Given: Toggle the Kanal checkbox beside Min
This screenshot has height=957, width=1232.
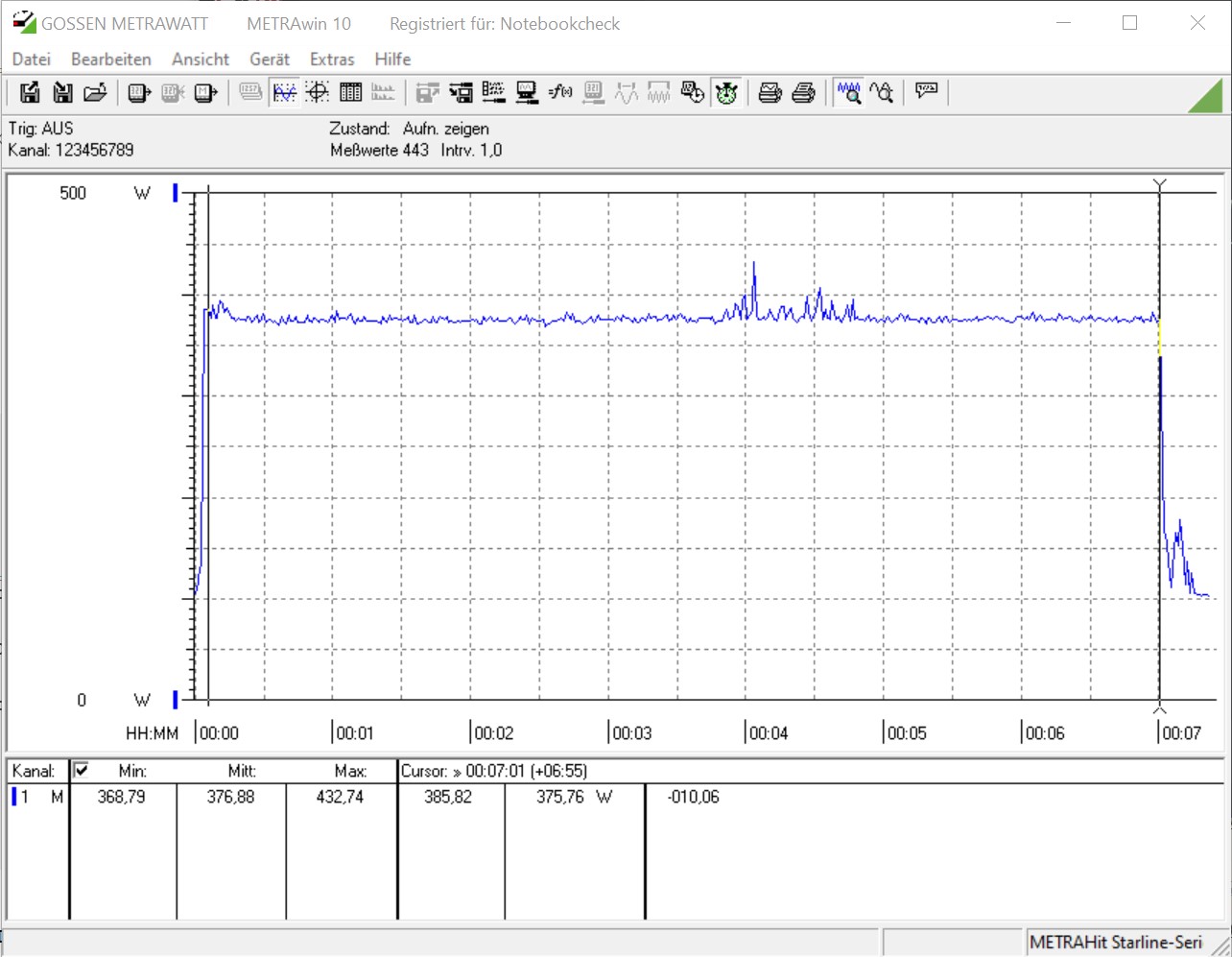Looking at the screenshot, I should (x=82, y=770).
